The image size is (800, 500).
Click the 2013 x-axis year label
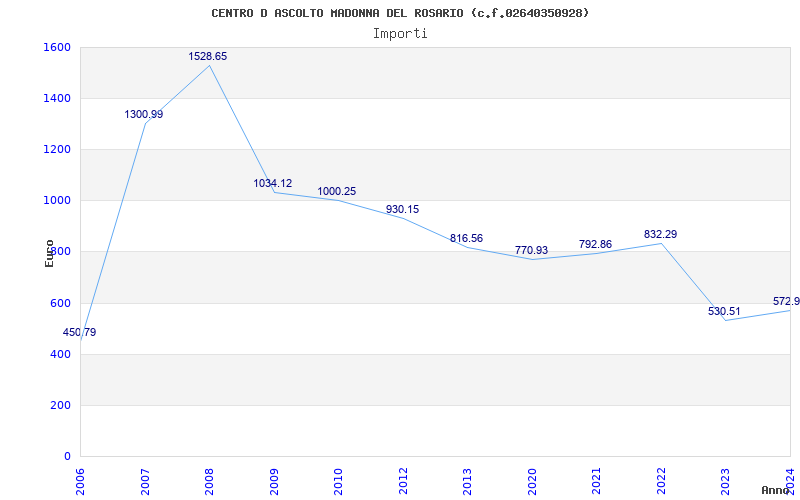468,481
